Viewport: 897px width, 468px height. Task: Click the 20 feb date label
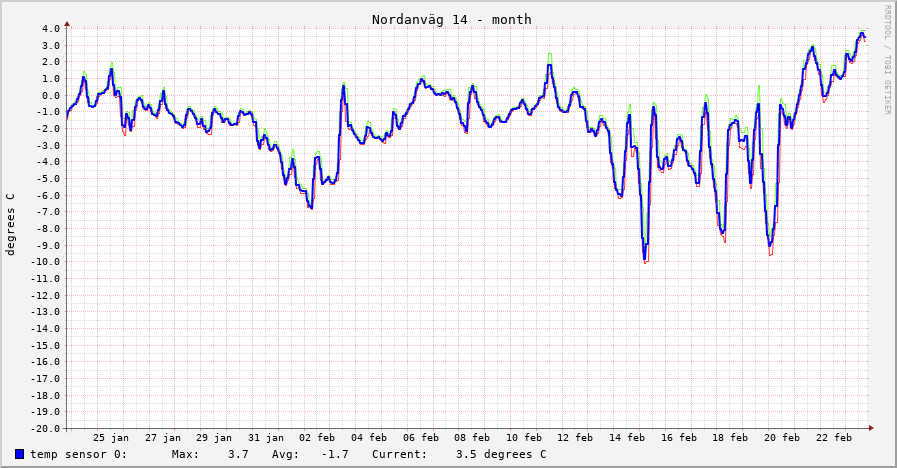[782, 438]
